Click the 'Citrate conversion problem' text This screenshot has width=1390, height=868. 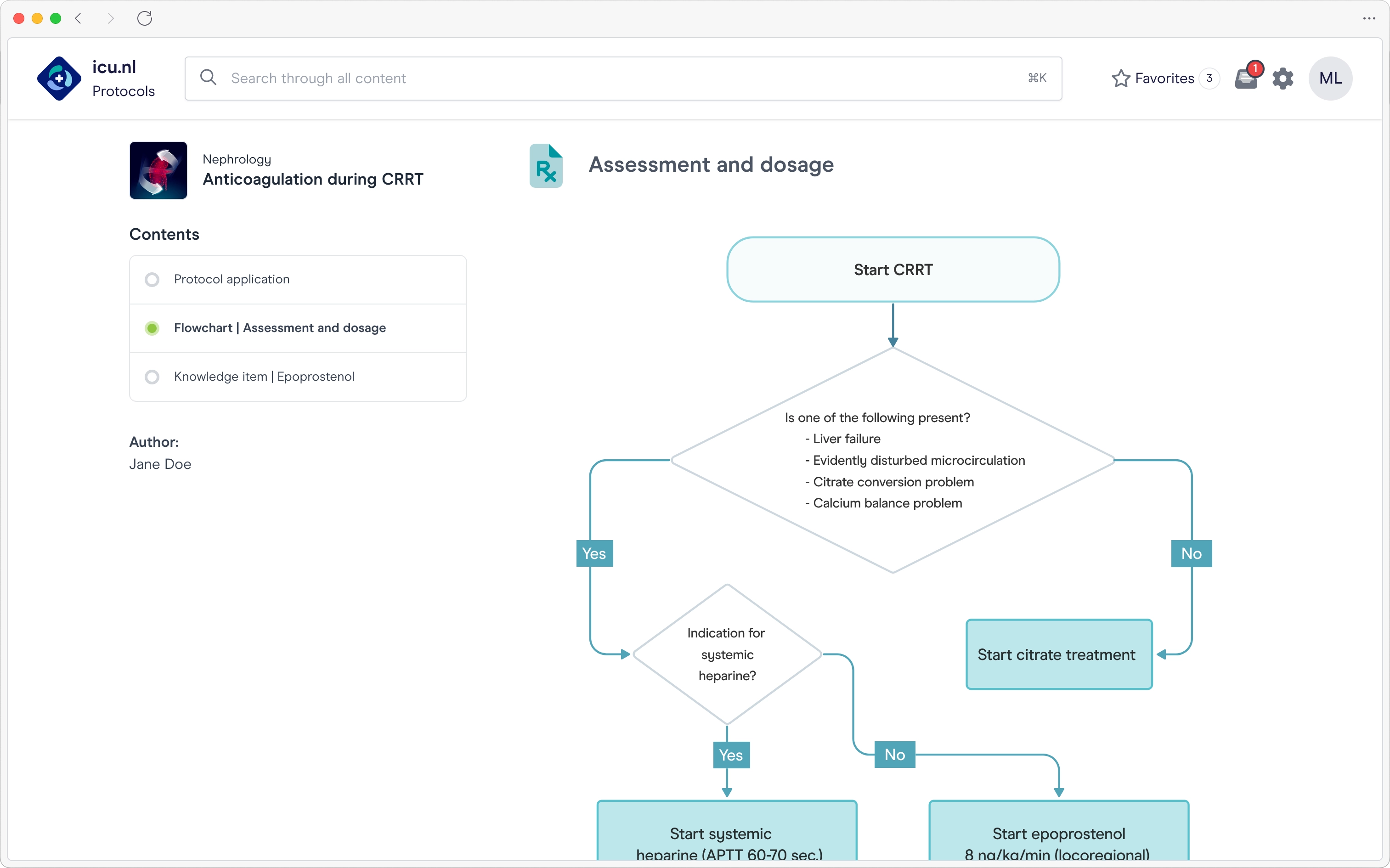889,482
